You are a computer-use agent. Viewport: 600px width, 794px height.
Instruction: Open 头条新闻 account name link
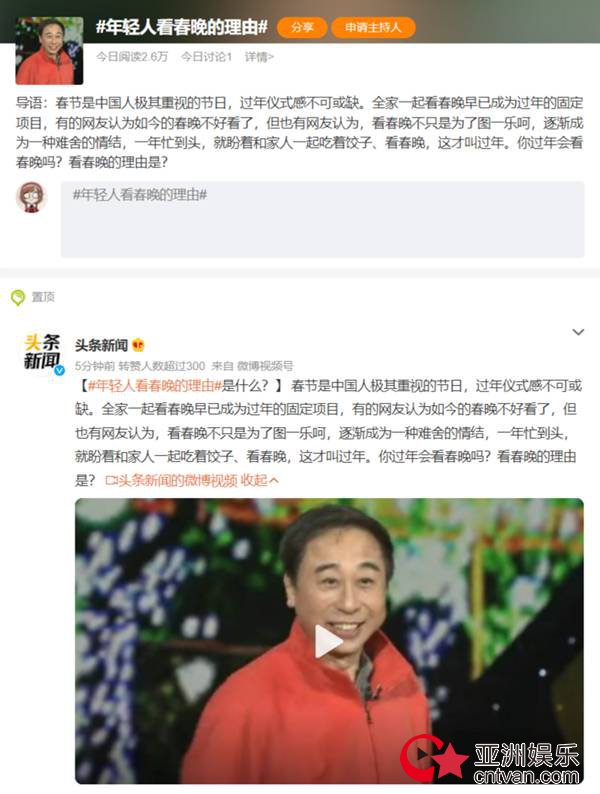click(101, 345)
